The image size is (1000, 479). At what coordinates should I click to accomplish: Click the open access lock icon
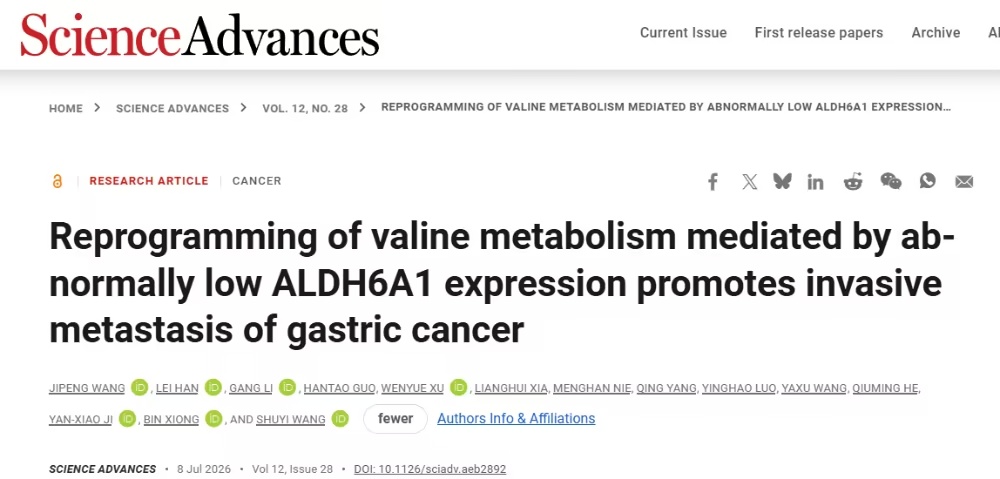[57, 181]
